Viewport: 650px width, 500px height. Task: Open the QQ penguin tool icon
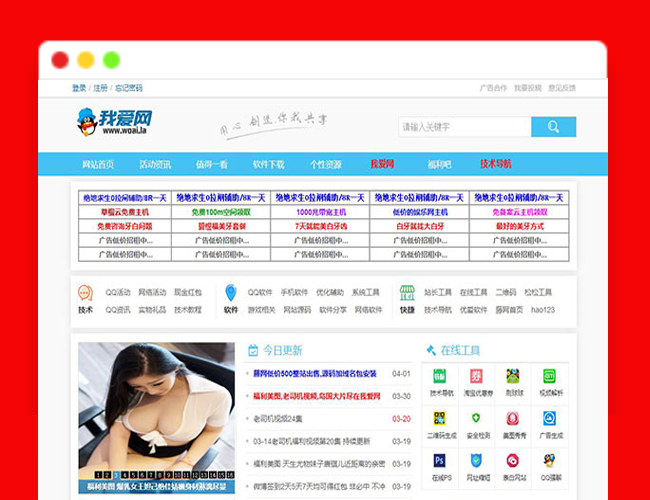[549, 461]
